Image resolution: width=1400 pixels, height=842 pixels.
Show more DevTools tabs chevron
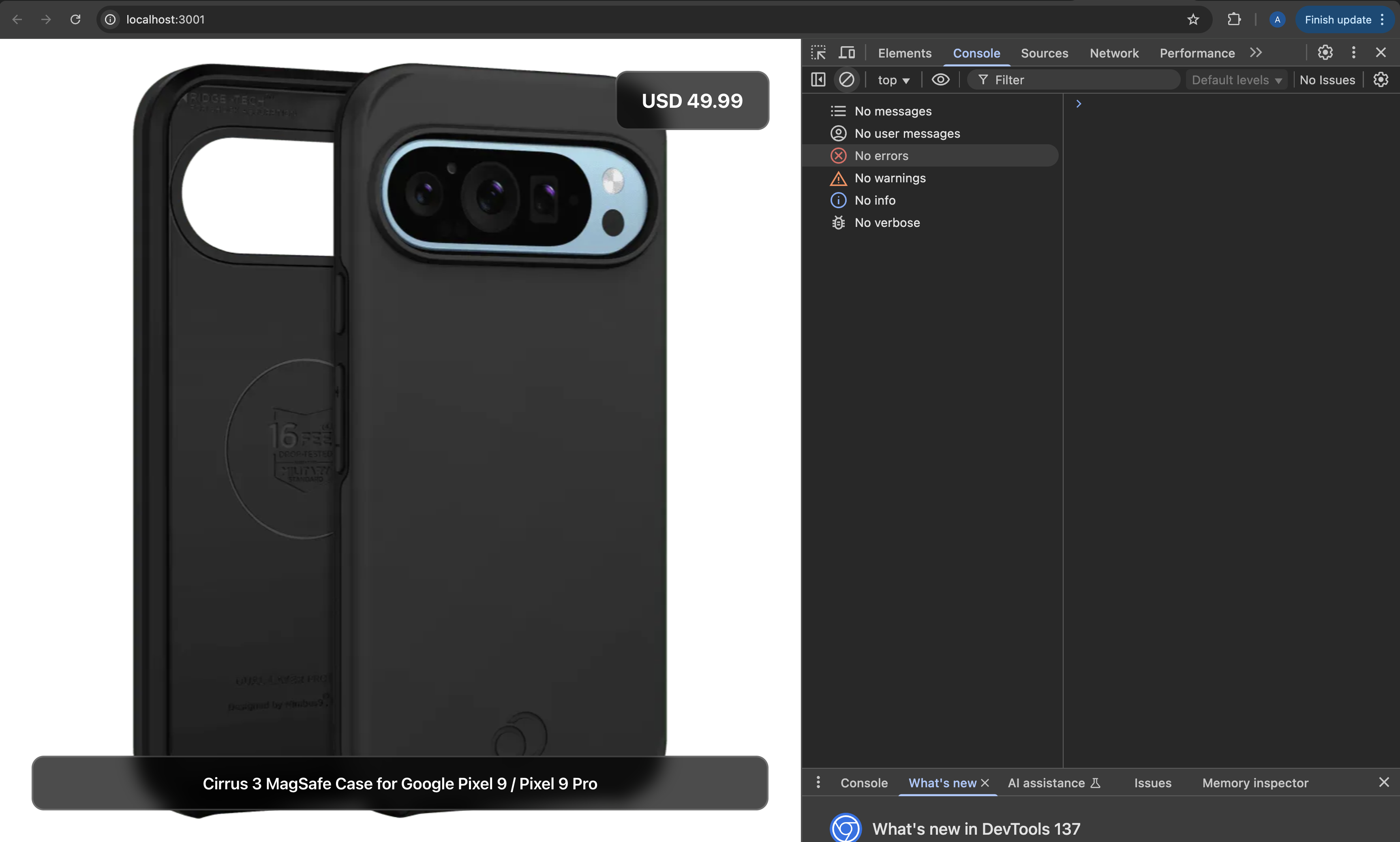pyautogui.click(x=1256, y=53)
